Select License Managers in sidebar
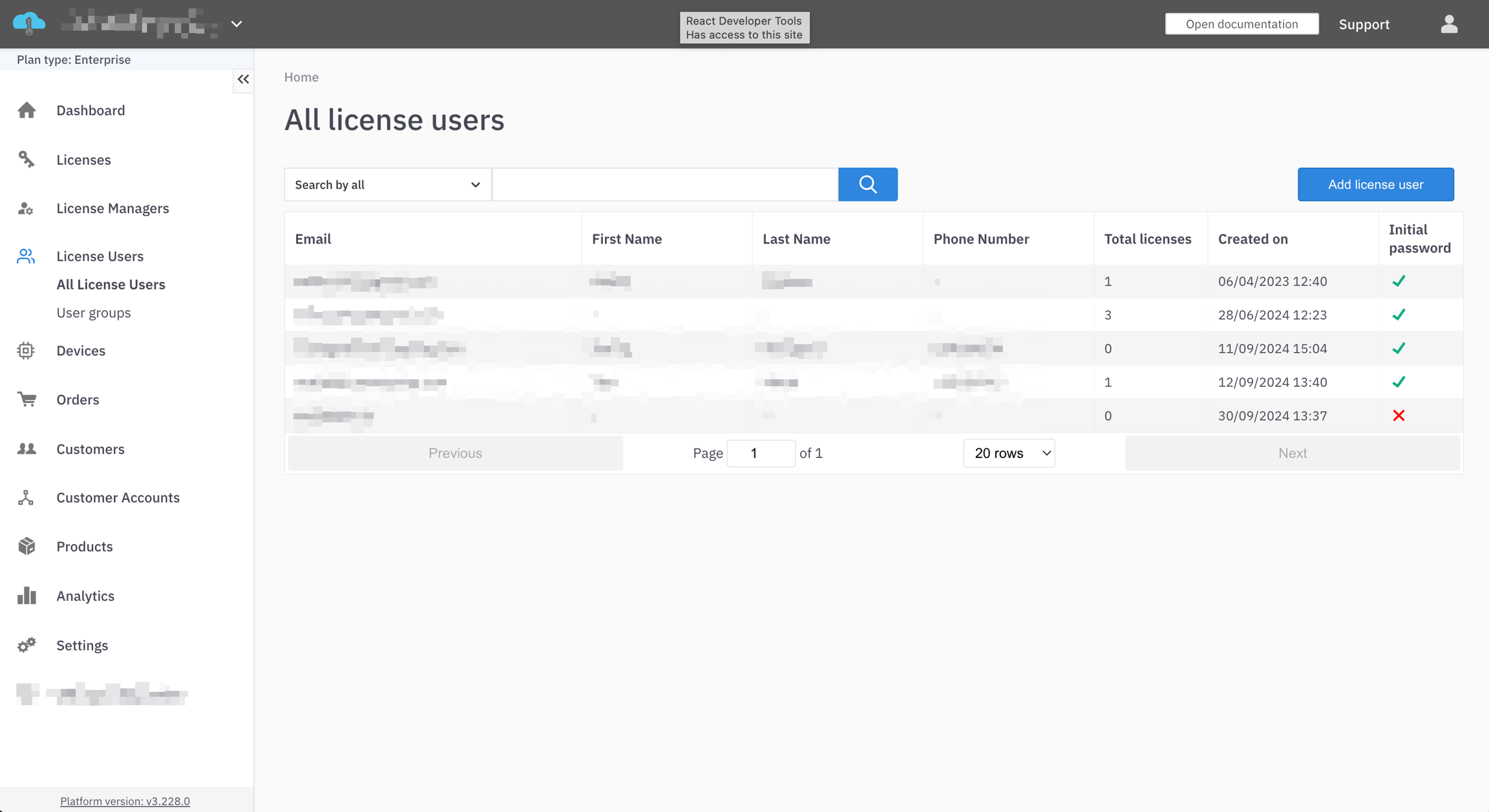Image resolution: width=1489 pixels, height=812 pixels. [112, 208]
